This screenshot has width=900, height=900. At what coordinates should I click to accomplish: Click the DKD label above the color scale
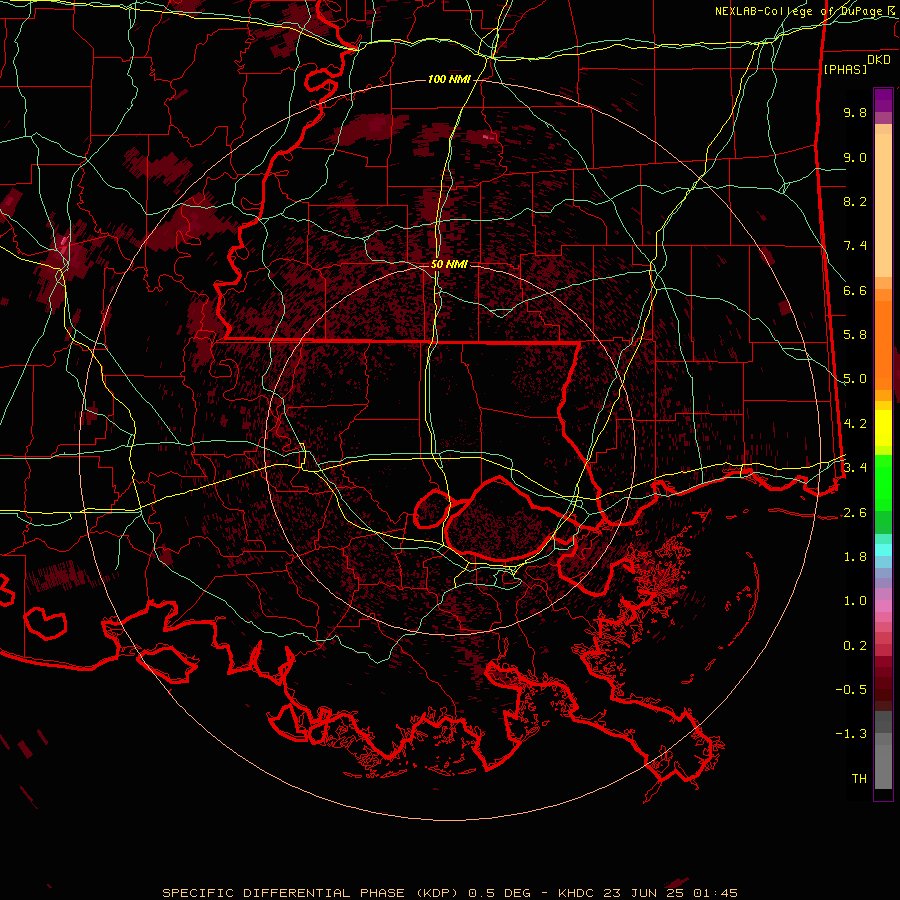[879, 60]
